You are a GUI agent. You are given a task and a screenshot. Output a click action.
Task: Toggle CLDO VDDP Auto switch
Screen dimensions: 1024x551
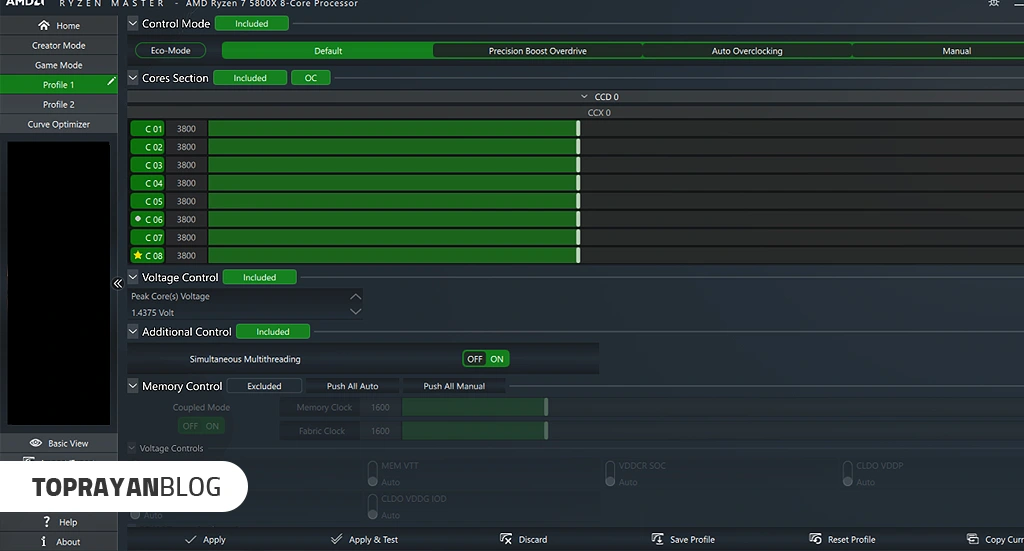point(848,473)
